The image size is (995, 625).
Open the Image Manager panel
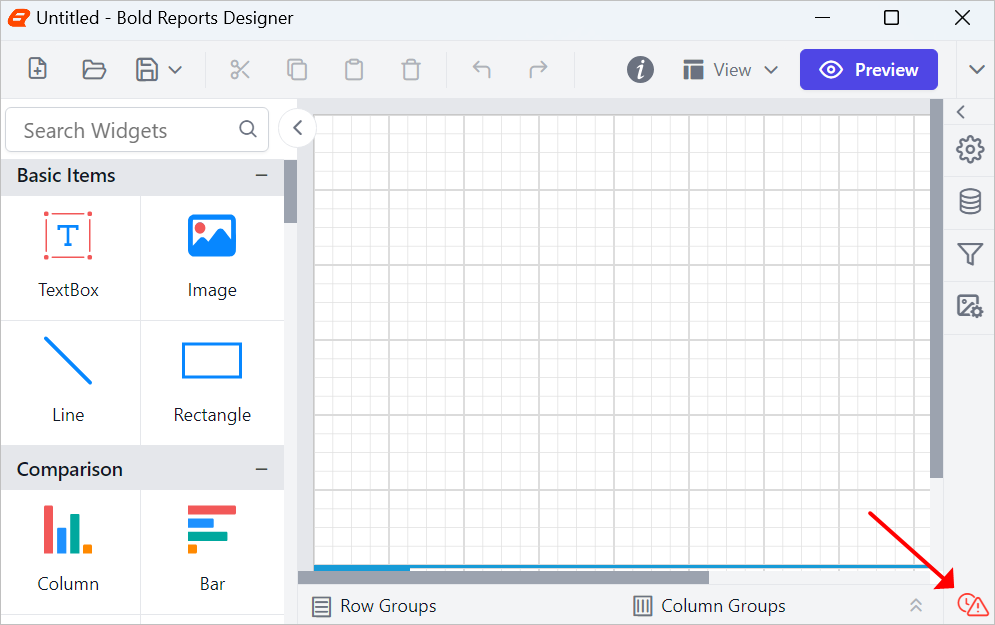(x=970, y=306)
